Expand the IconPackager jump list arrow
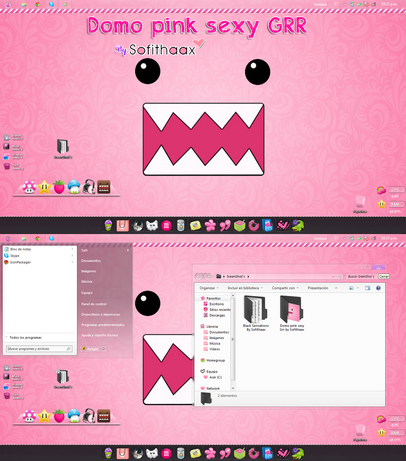The height and width of the screenshot is (461, 406). click(72, 262)
